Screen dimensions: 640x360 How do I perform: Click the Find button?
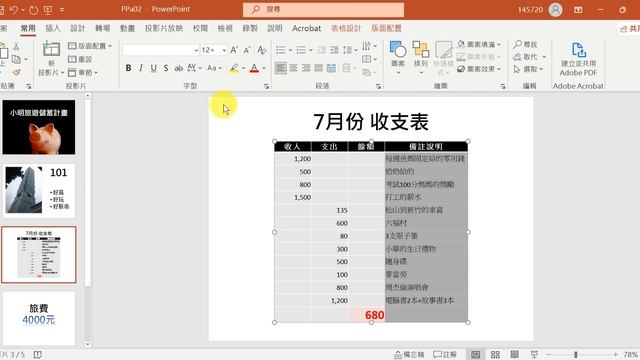click(525, 44)
